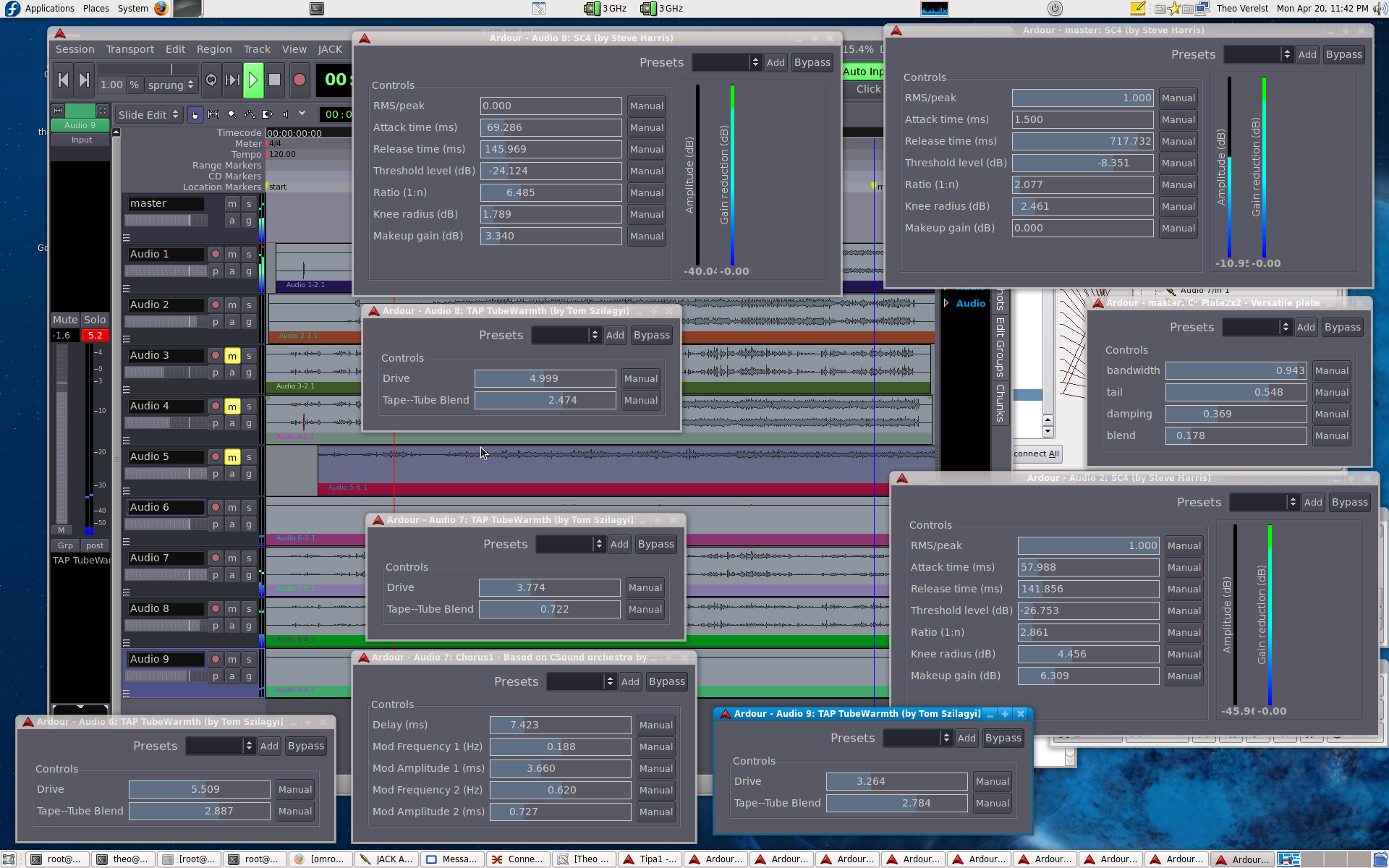Open the GNOME Applications menu
This screenshot has width=1389, height=868.
pyautogui.click(x=49, y=9)
